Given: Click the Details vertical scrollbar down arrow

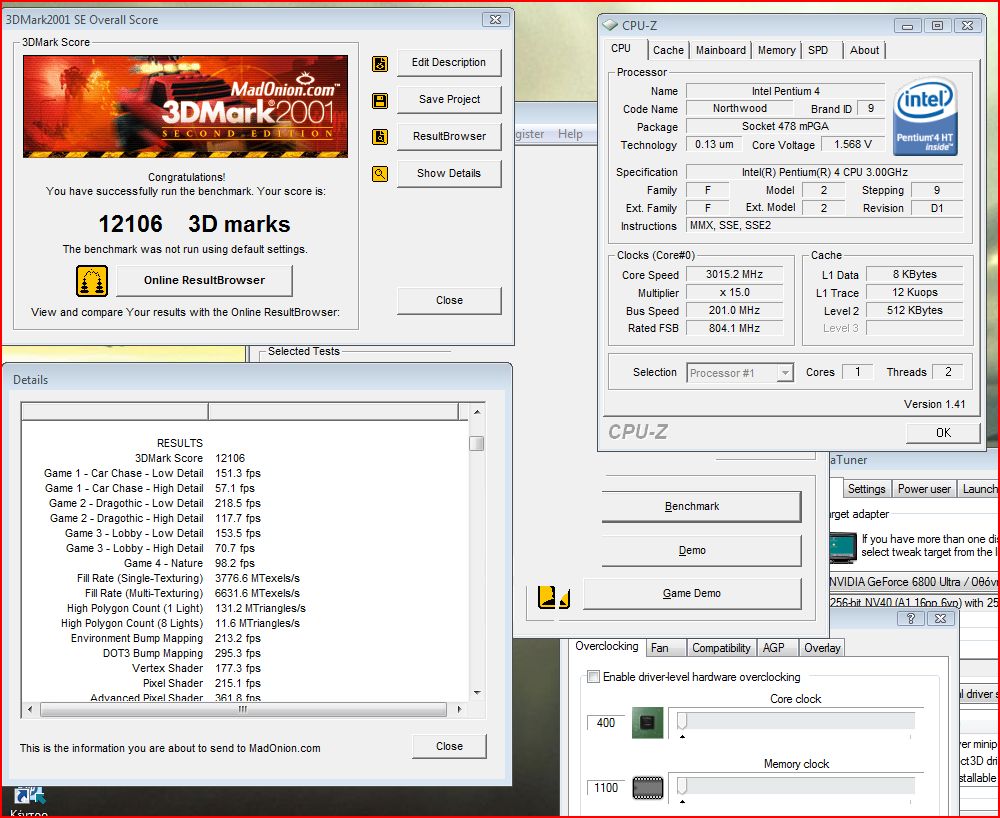Looking at the screenshot, I should click(477, 693).
